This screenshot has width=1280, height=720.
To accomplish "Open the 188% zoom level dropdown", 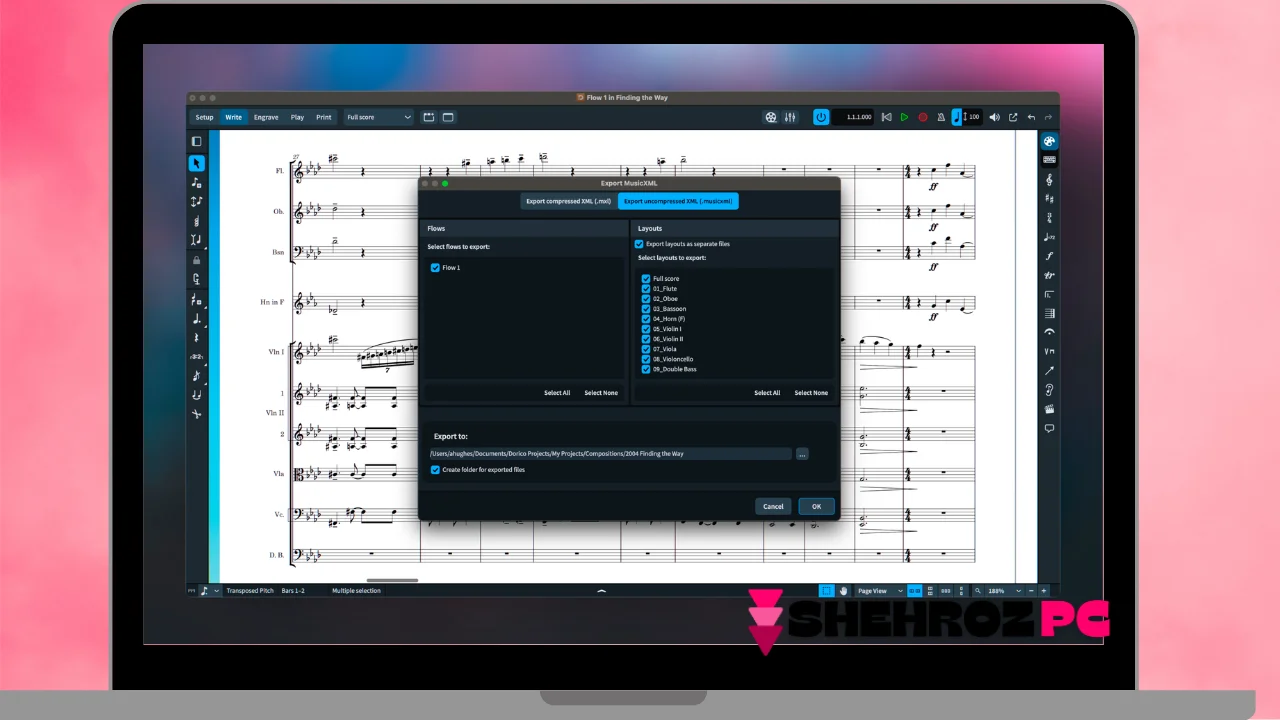I will (x=1003, y=591).
